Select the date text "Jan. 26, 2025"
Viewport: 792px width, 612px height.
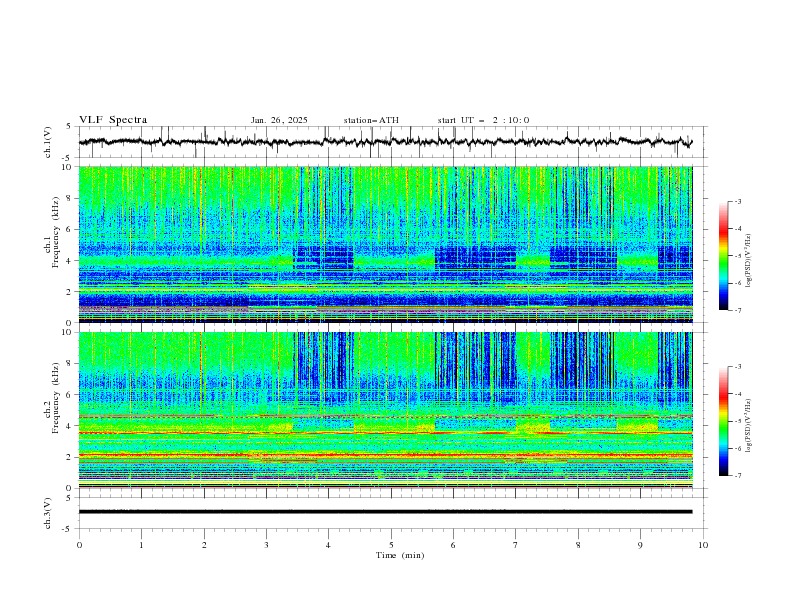(279, 120)
